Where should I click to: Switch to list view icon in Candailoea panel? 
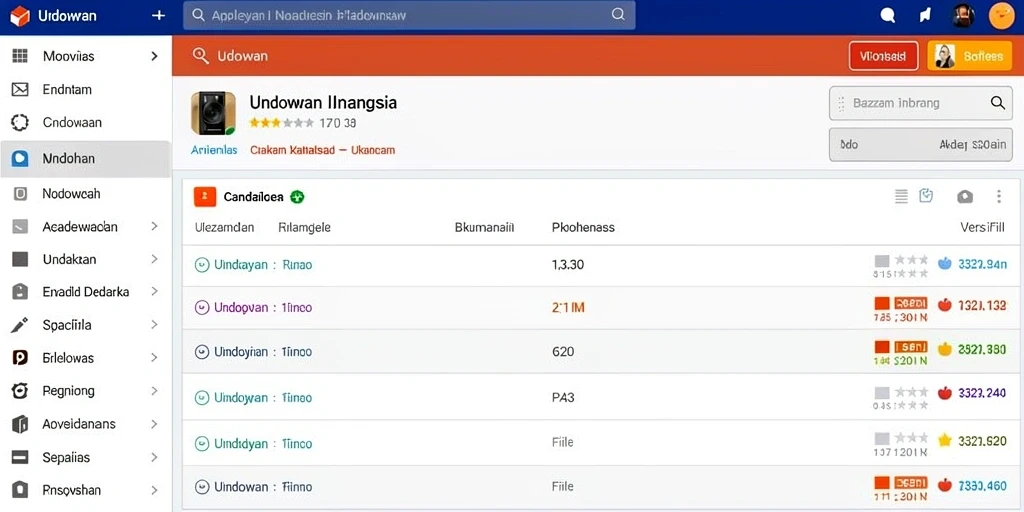click(901, 197)
